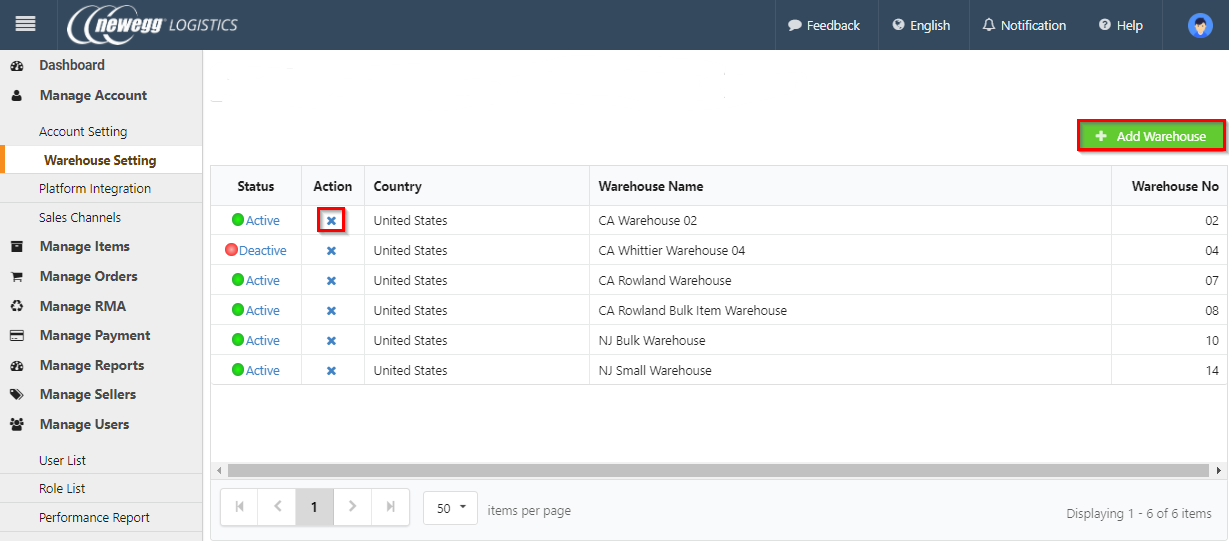Sort by Warehouse Name column header

[651, 186]
